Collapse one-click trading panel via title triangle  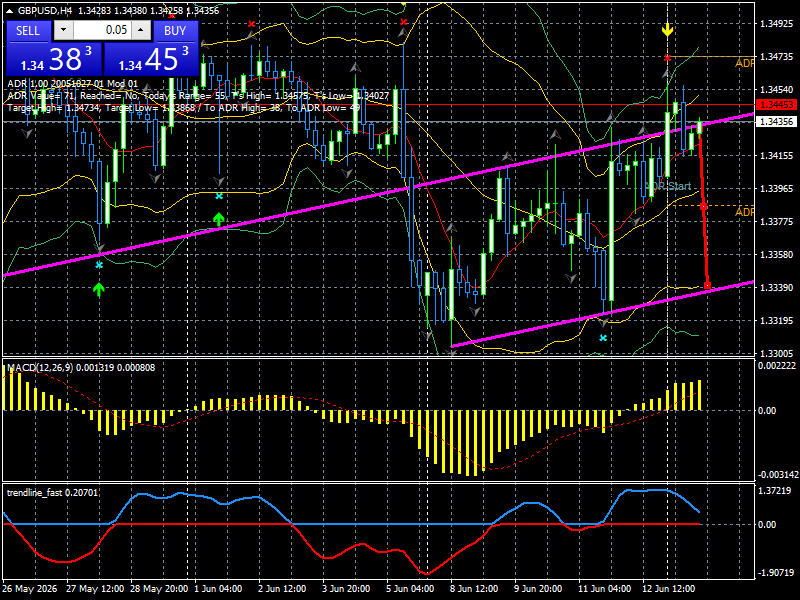pos(10,11)
